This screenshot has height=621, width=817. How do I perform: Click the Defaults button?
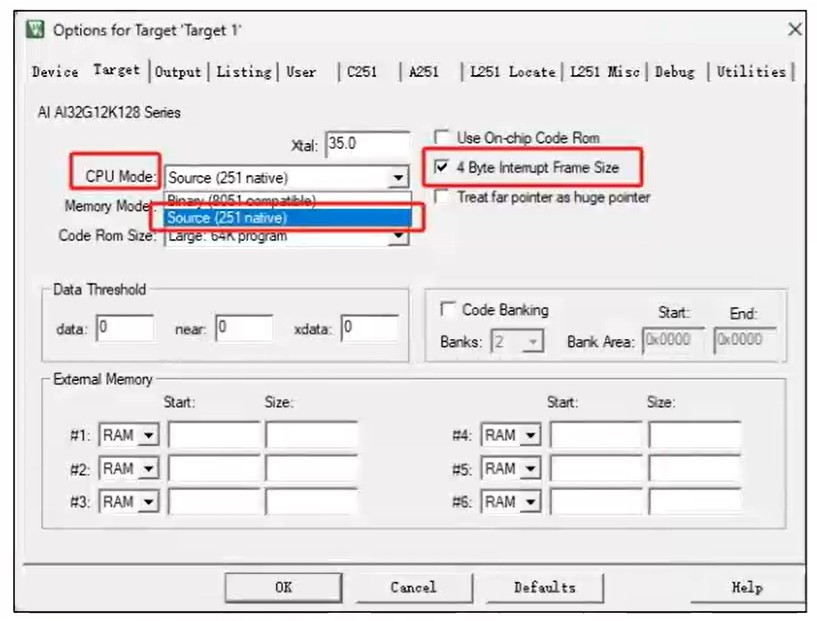click(544, 587)
